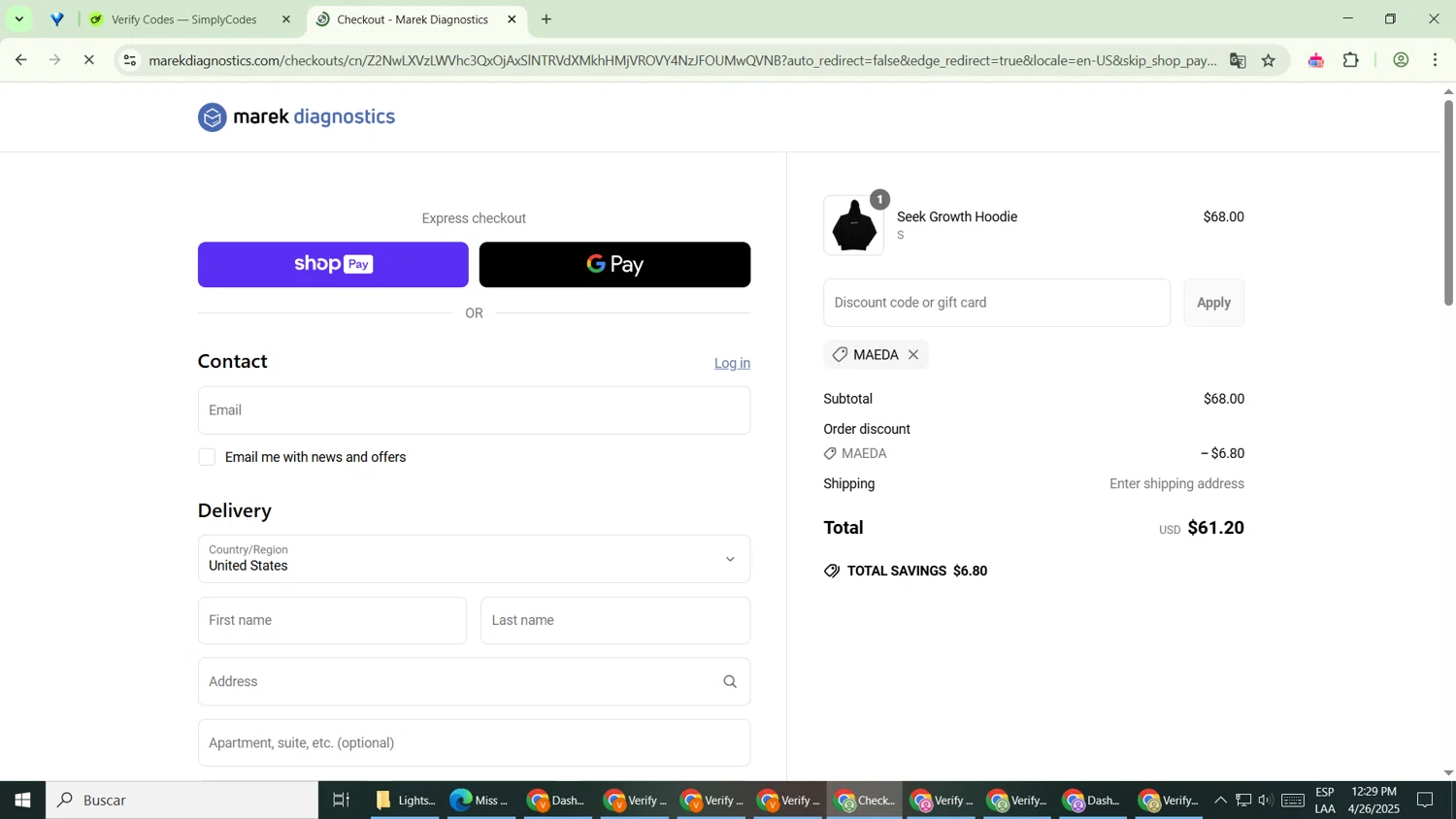Click the Seek Growth Hoodie product name

coord(957,216)
